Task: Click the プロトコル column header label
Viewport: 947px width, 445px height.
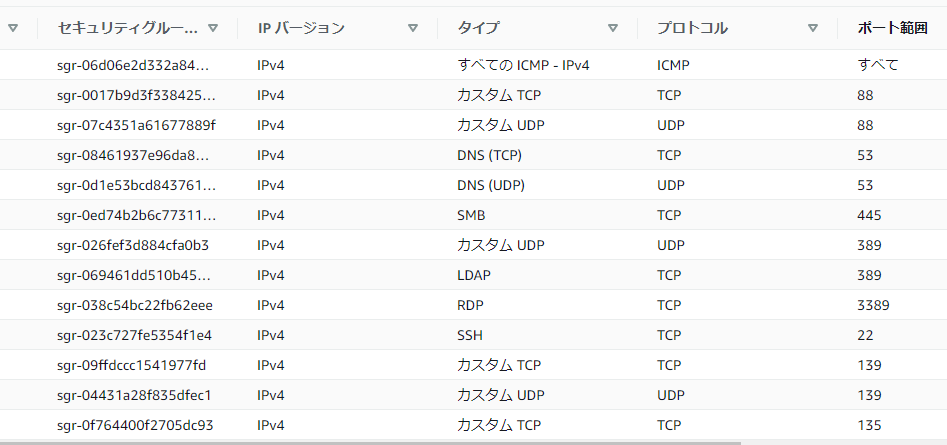Action: [692, 28]
